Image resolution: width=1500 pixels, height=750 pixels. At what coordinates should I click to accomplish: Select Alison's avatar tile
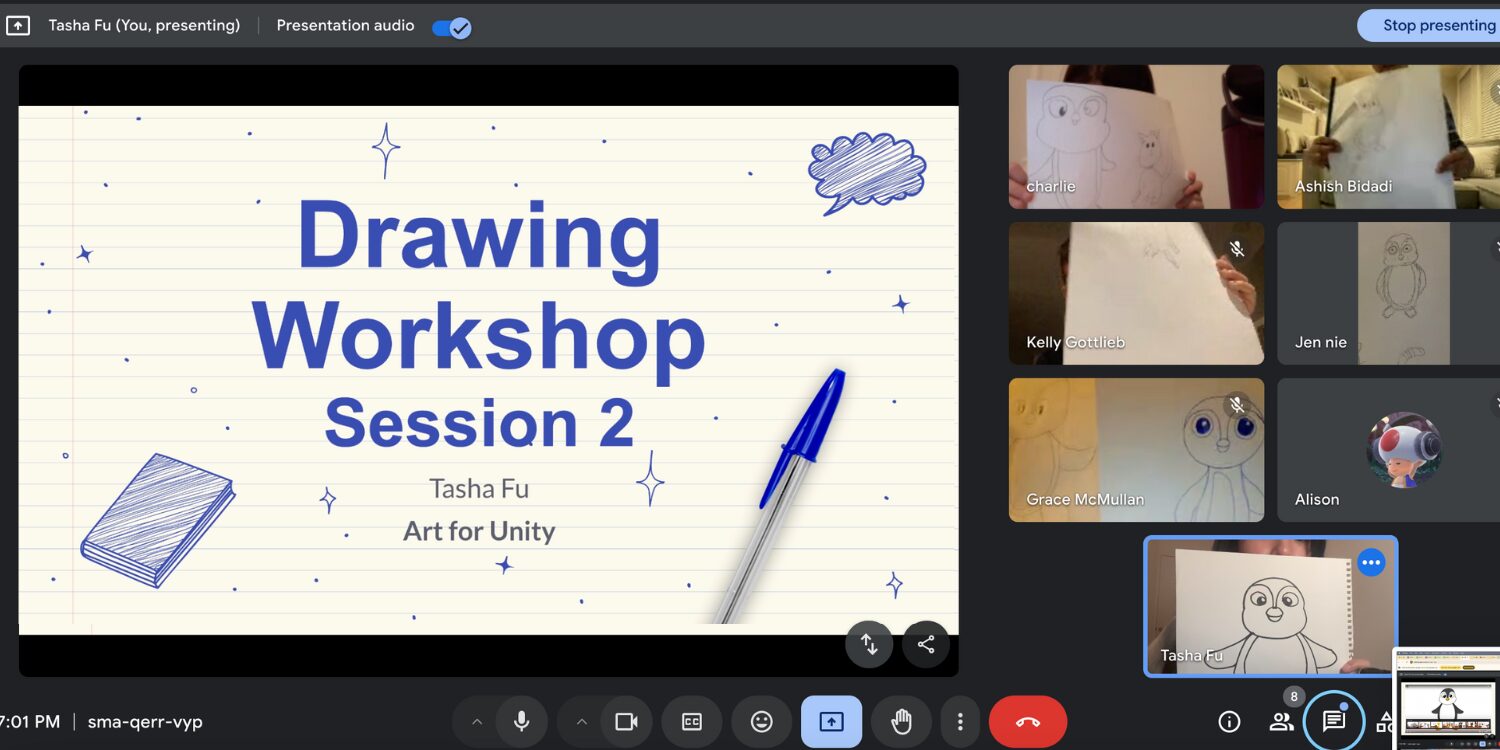tap(1388, 450)
